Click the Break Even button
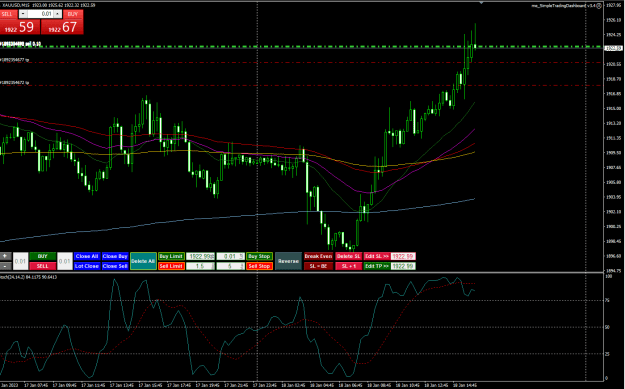 click(x=318, y=256)
